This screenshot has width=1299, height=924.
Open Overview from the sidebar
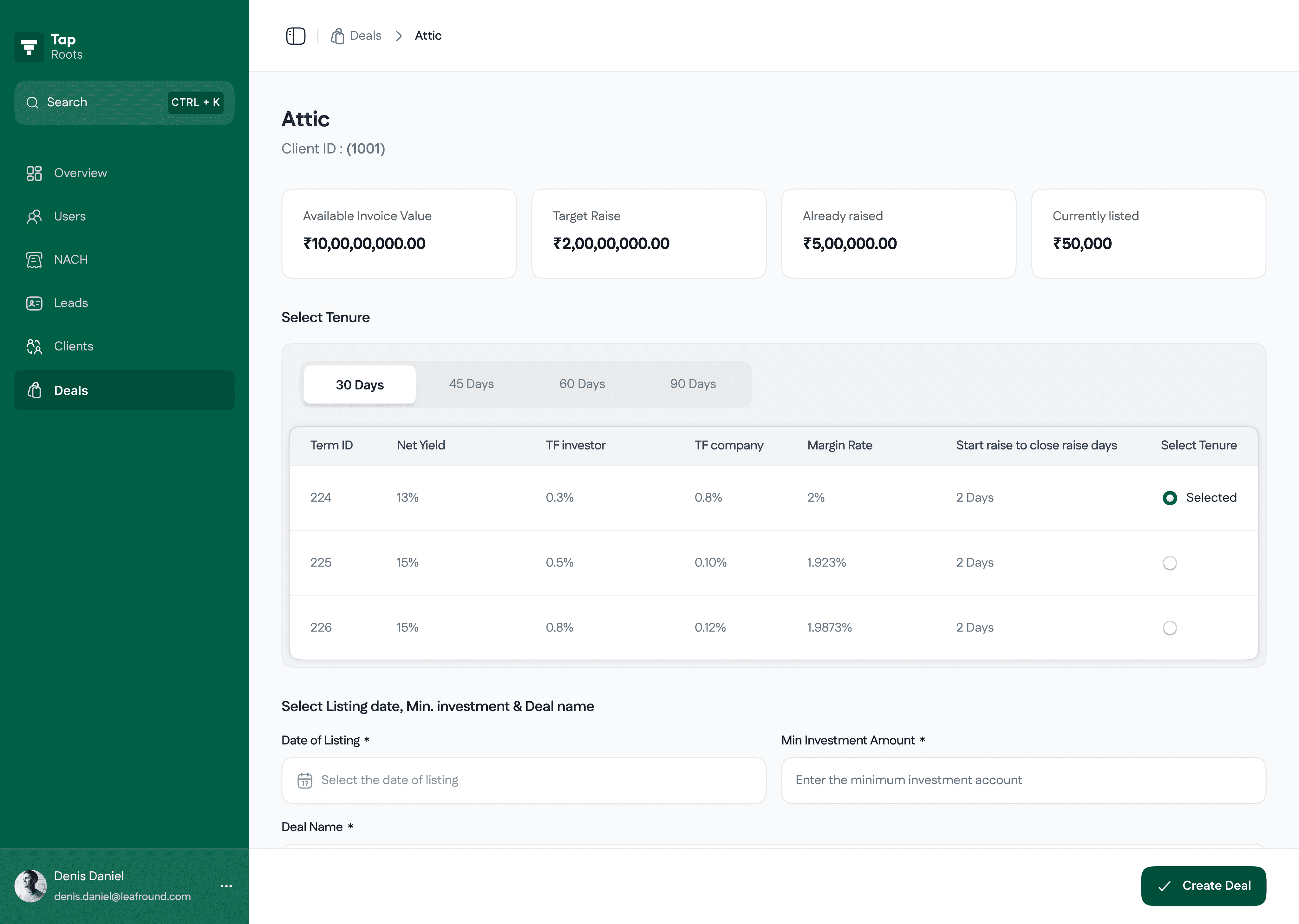[x=80, y=173]
